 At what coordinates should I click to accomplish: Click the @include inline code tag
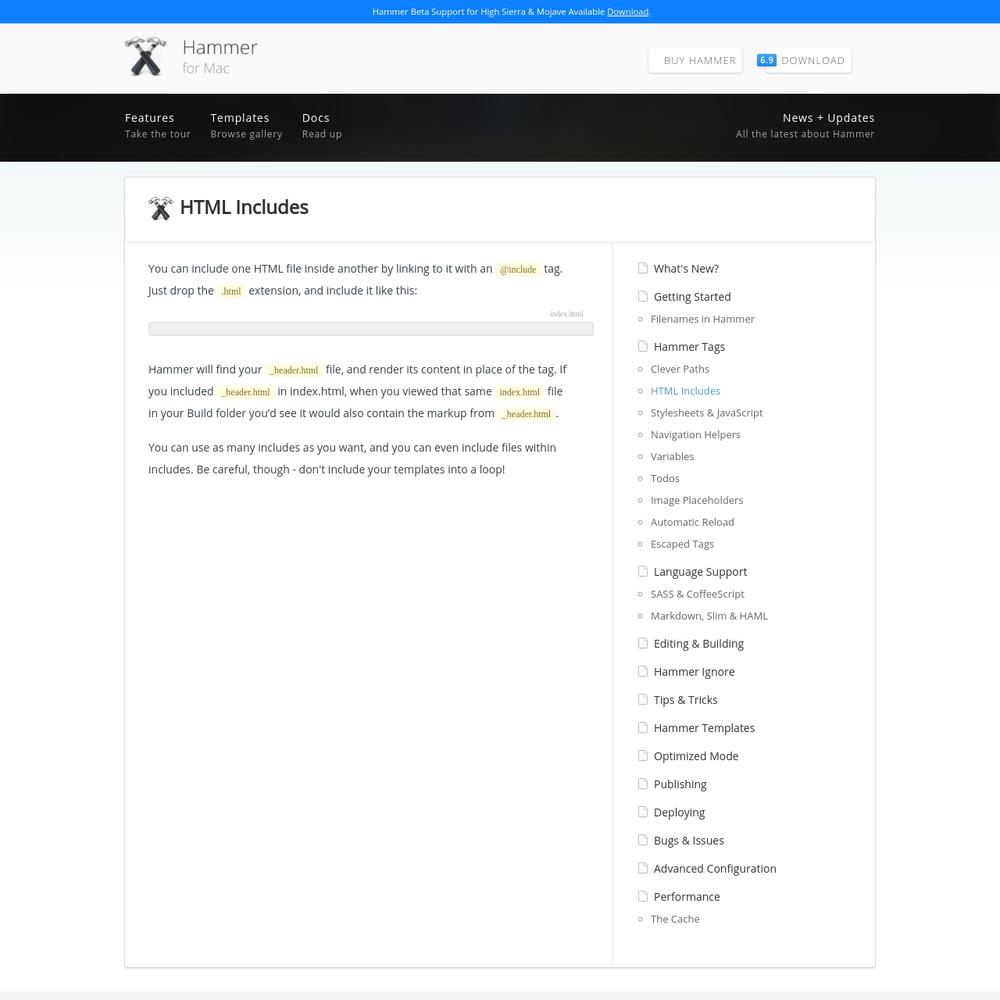pyautogui.click(x=518, y=269)
